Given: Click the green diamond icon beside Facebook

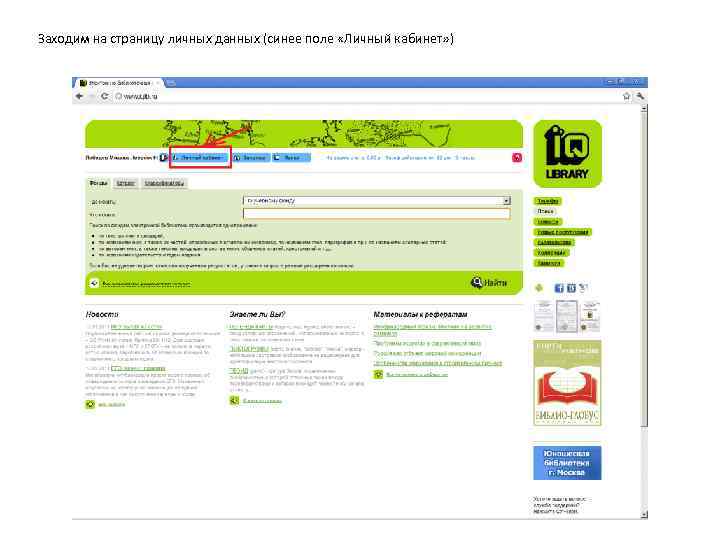Looking at the screenshot, I should (539, 288).
